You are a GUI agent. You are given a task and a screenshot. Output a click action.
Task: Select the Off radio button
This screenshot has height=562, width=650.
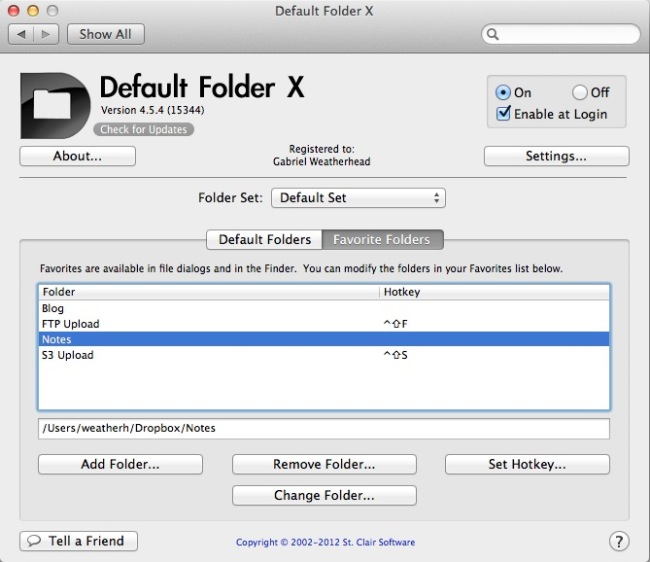tap(580, 92)
